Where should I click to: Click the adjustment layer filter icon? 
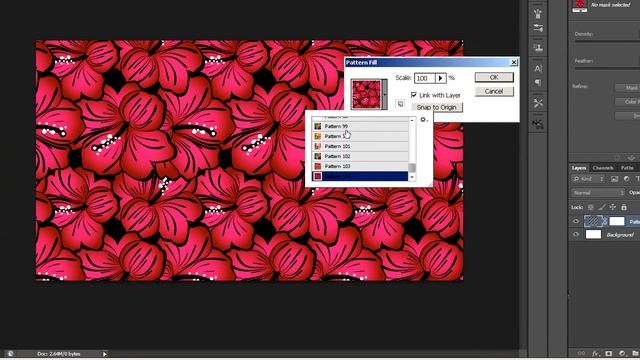coord(627,179)
